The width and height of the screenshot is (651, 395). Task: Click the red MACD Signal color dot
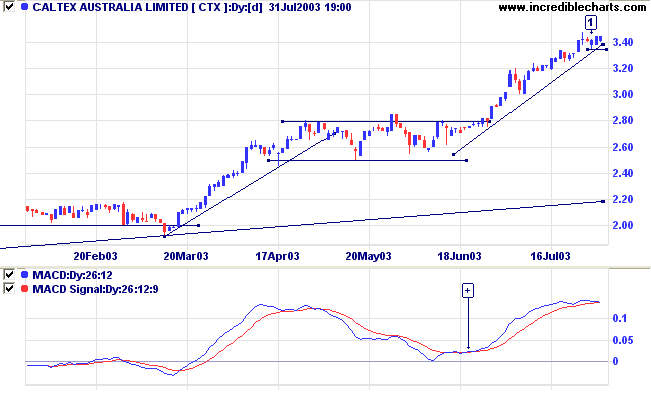24,289
